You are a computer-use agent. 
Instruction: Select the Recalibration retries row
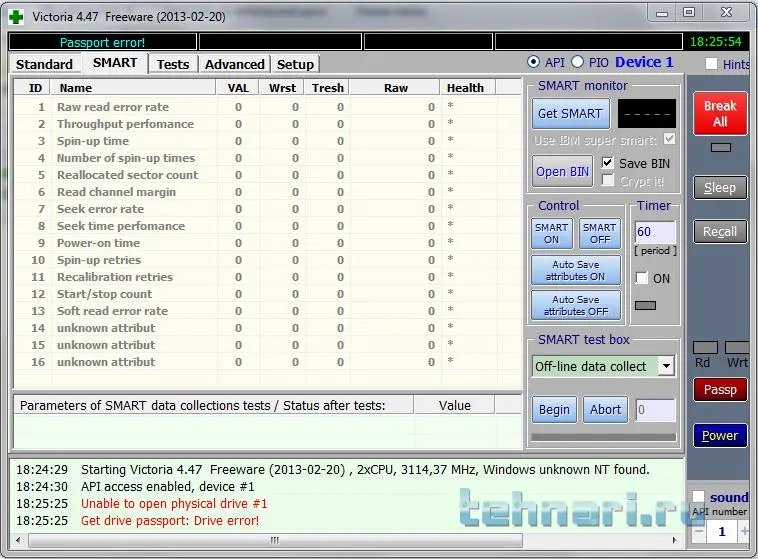point(268,277)
